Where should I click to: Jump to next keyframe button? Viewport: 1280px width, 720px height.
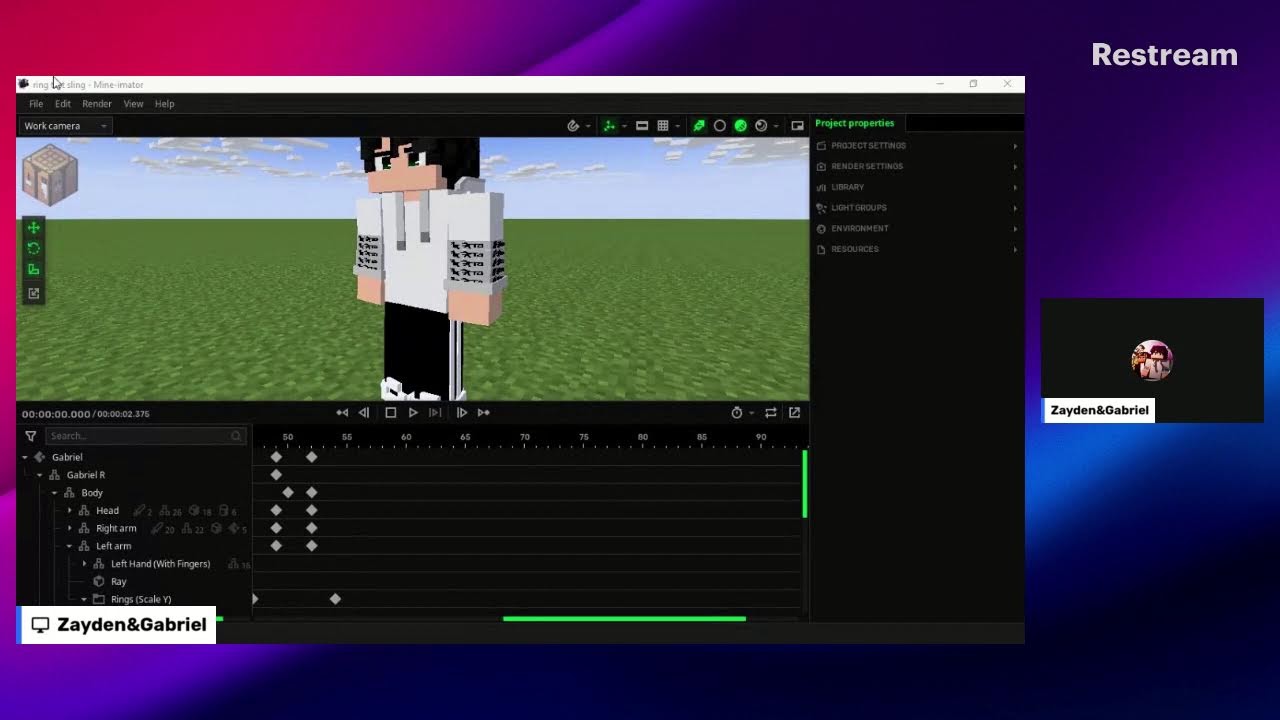pos(483,413)
